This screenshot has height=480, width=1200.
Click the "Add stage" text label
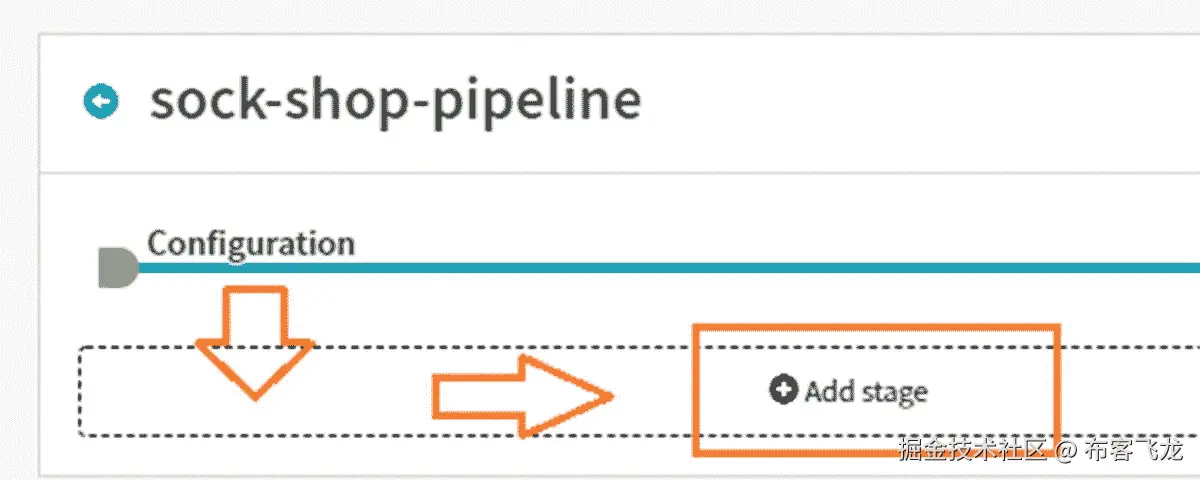coord(866,391)
